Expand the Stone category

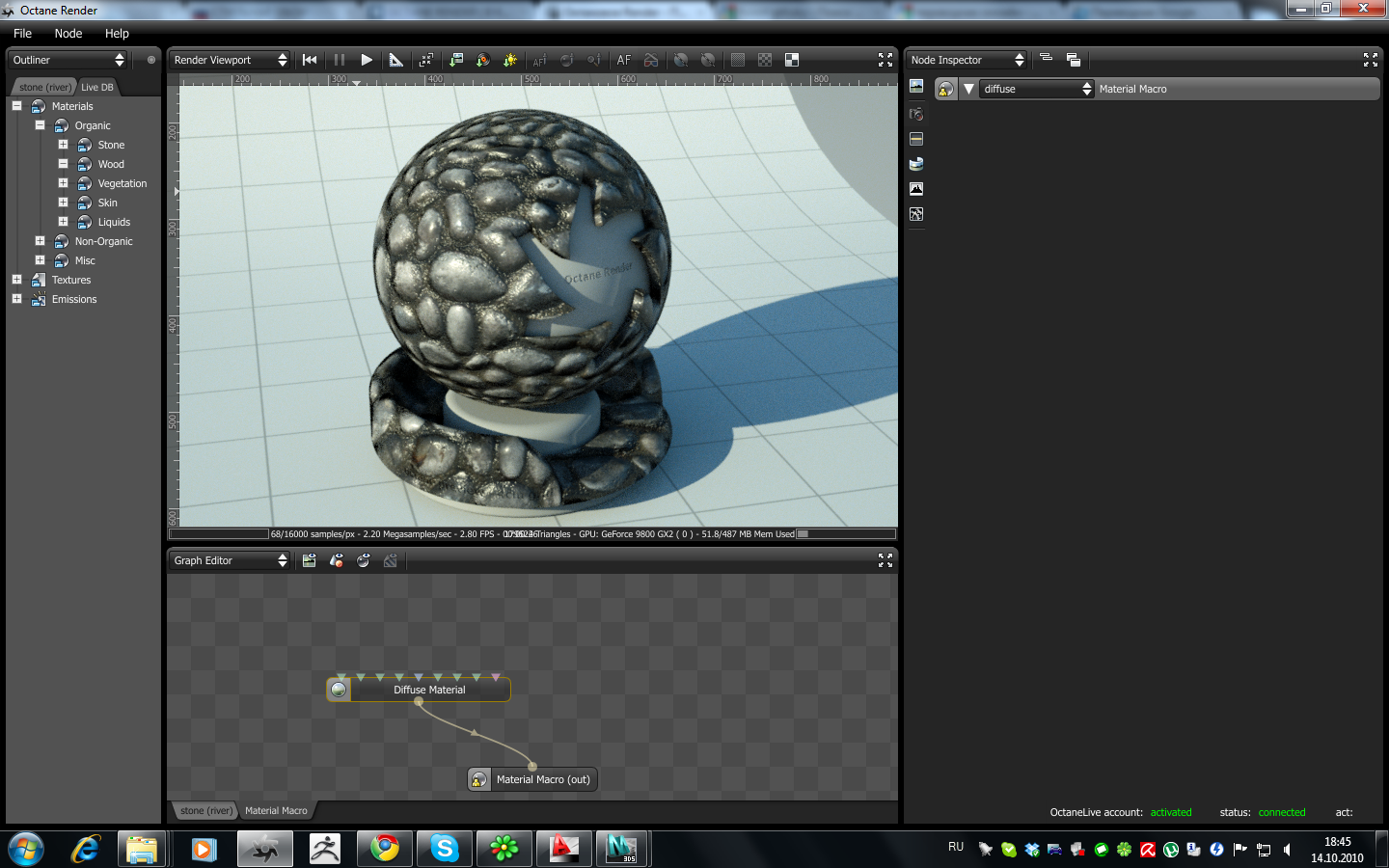(63, 145)
